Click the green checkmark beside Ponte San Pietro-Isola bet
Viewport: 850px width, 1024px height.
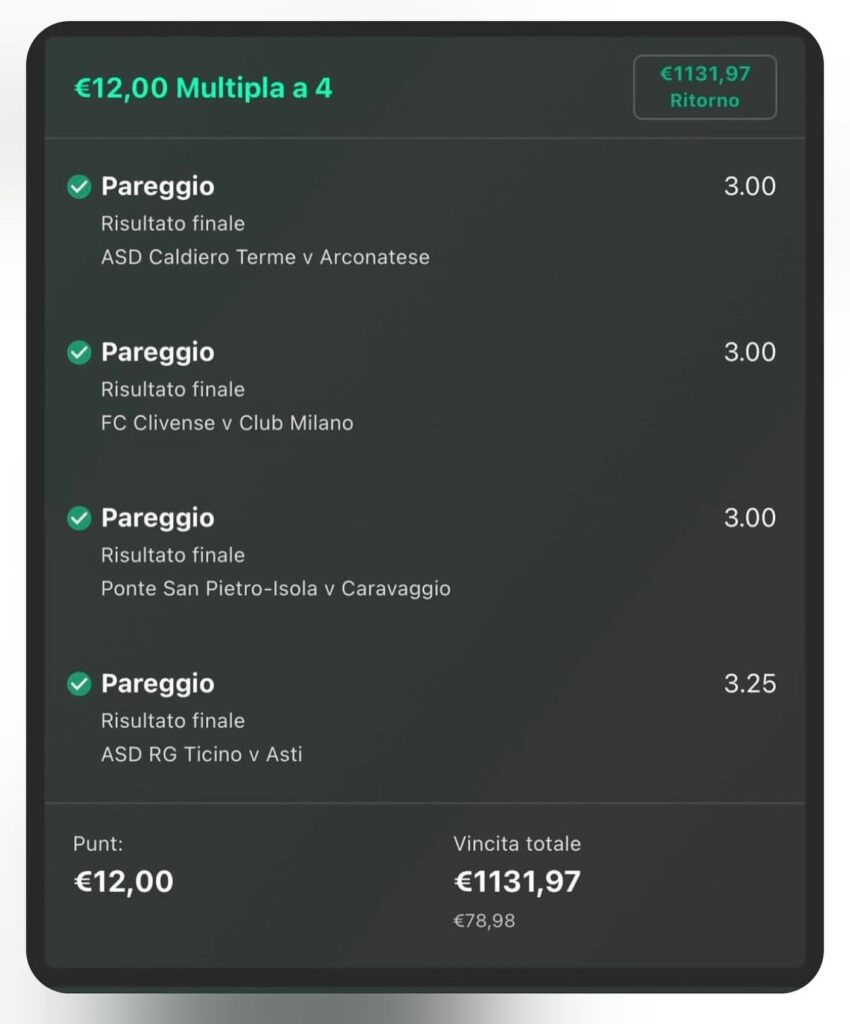(79, 518)
